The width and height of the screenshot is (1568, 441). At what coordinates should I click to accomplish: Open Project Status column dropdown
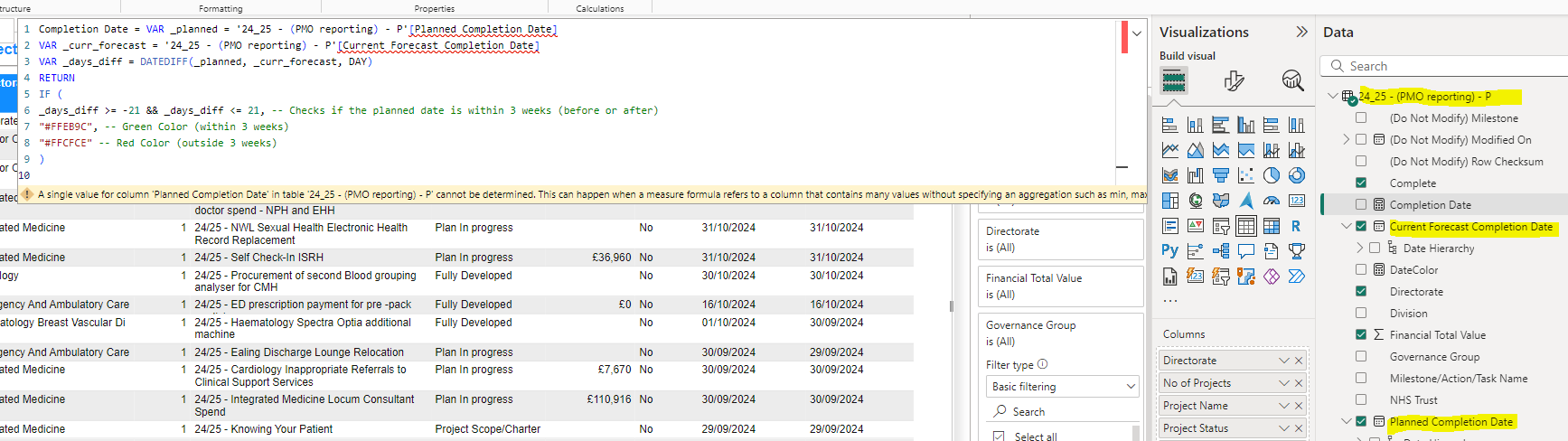(x=1283, y=428)
